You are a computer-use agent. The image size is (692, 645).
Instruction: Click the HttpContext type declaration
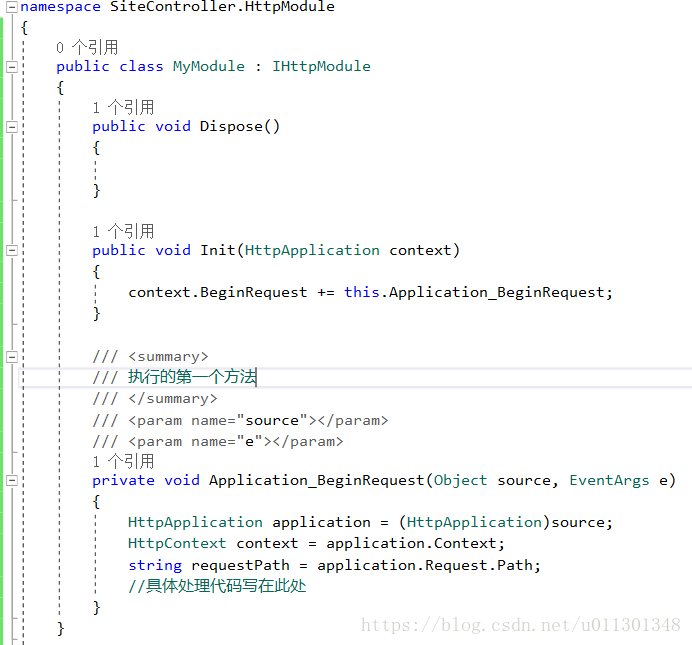point(177,543)
